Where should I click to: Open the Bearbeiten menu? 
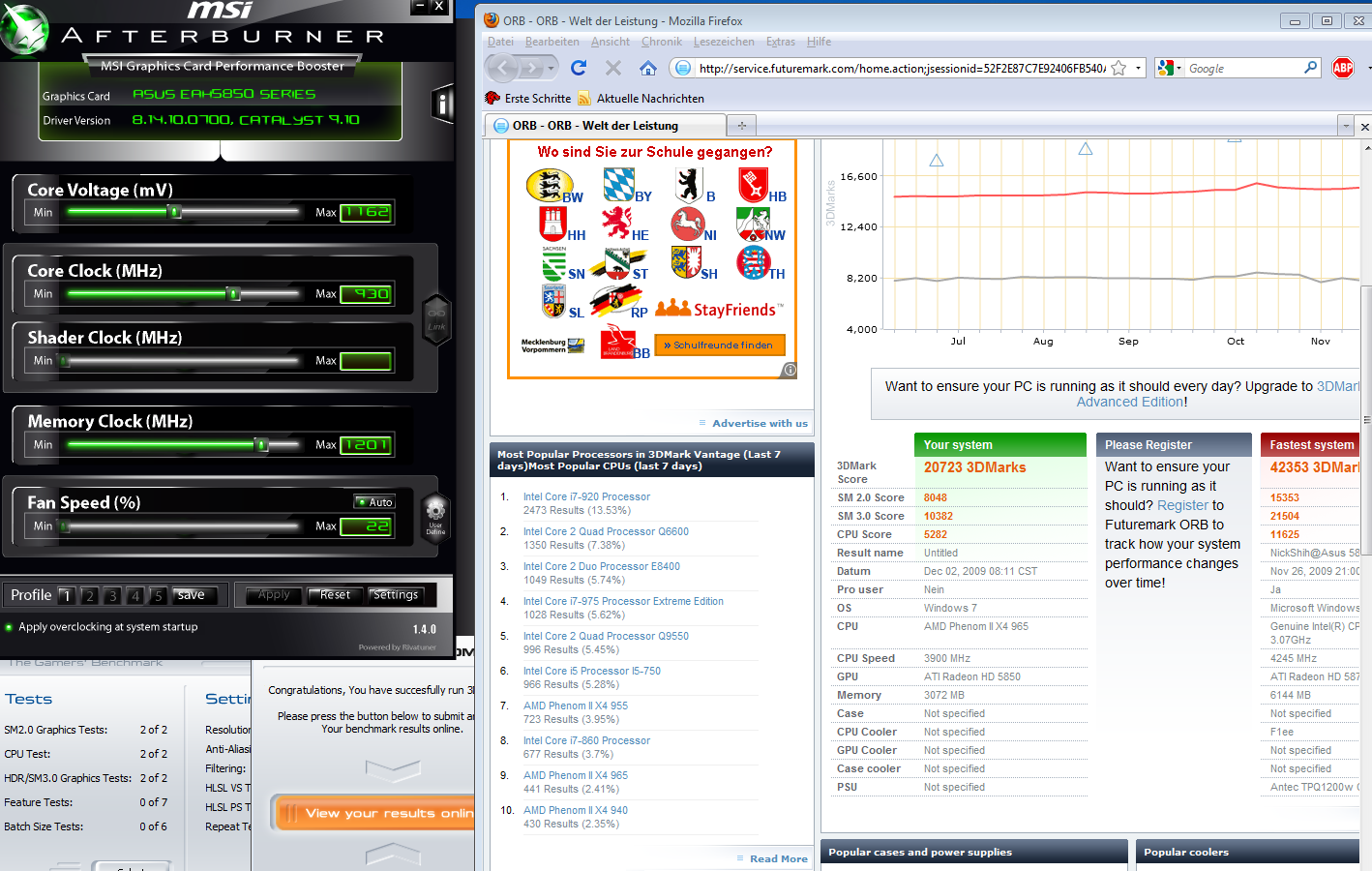552,42
